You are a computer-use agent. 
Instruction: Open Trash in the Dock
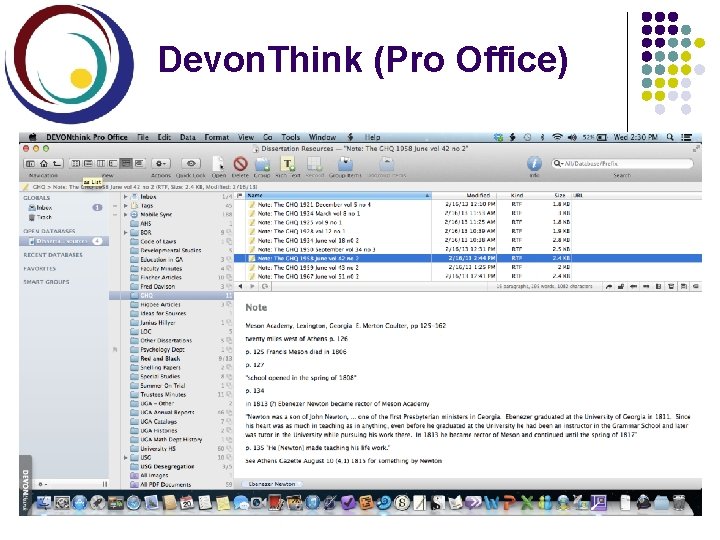tap(679, 502)
